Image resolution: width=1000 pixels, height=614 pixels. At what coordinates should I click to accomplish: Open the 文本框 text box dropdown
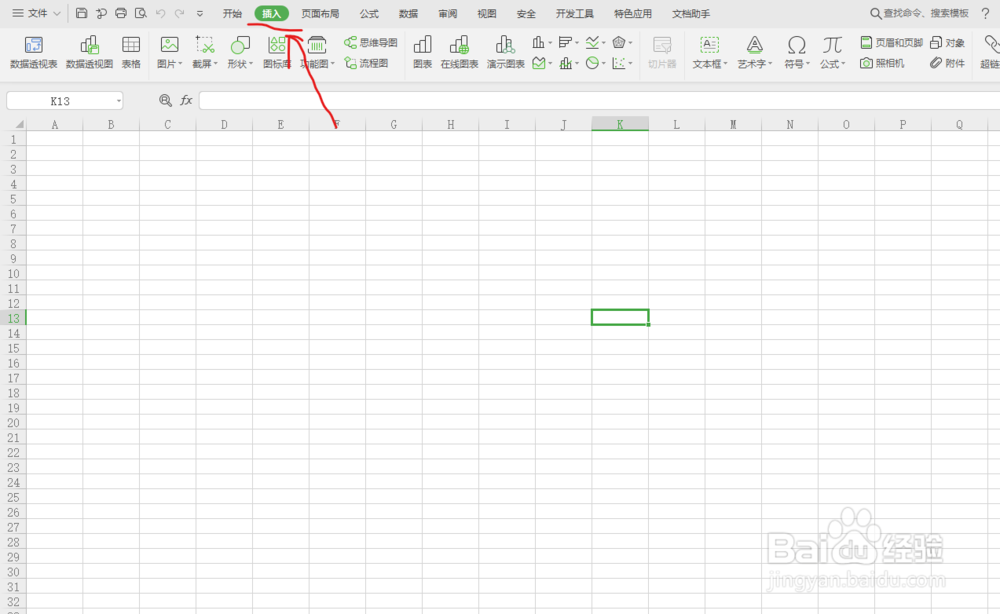(x=710, y=52)
